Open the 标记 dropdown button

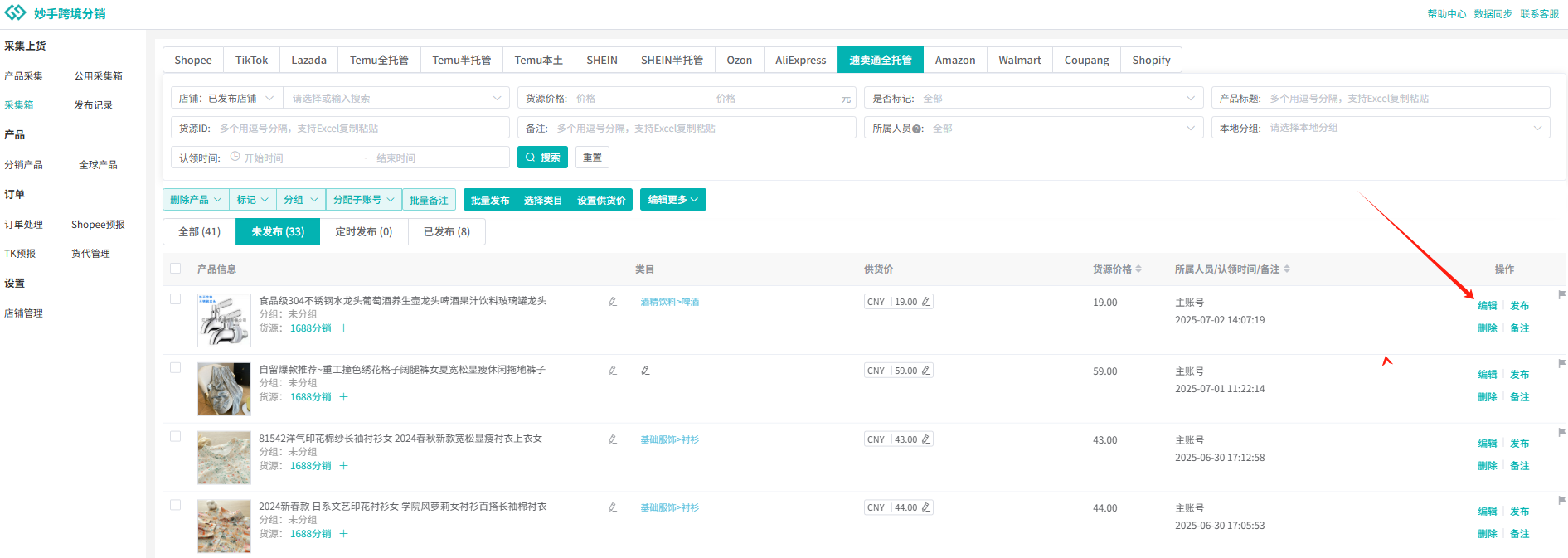[x=253, y=200]
